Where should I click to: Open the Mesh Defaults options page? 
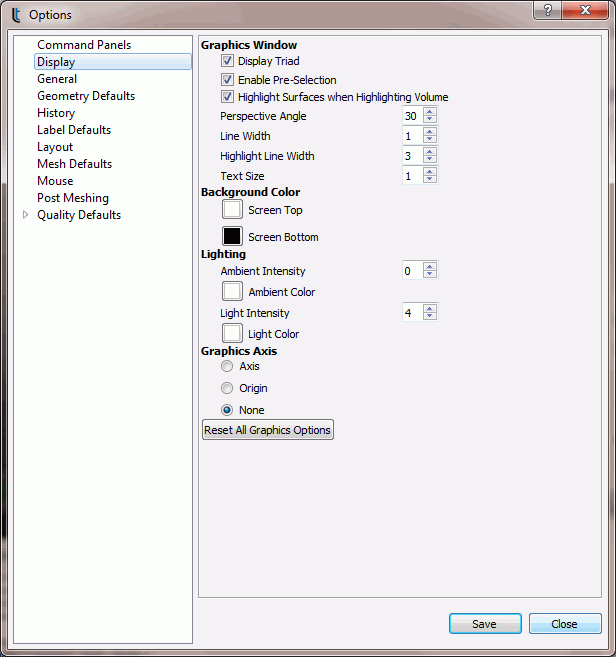coord(74,164)
